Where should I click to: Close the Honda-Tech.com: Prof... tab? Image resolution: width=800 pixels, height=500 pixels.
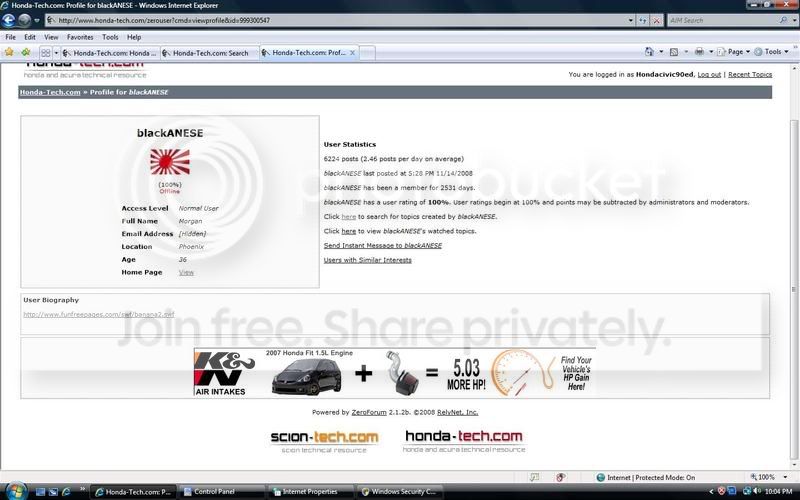click(x=352, y=53)
